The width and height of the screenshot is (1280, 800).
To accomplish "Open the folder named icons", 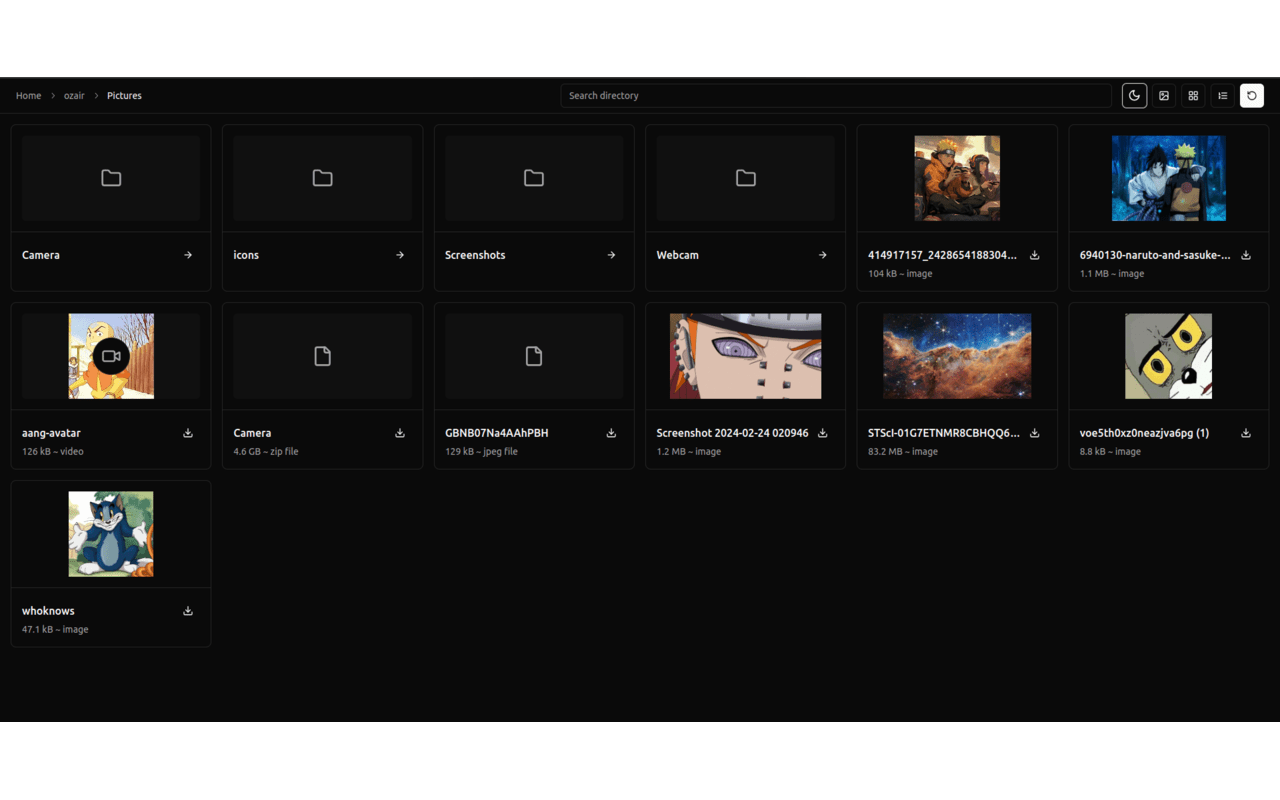I will 246,255.
